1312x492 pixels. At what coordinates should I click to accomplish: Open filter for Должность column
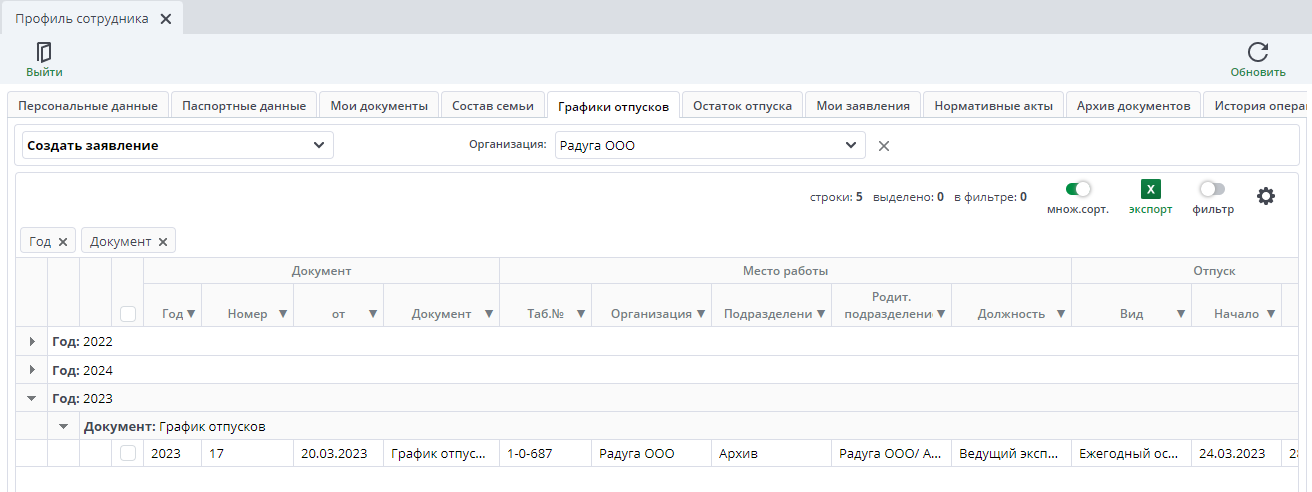(1061, 314)
